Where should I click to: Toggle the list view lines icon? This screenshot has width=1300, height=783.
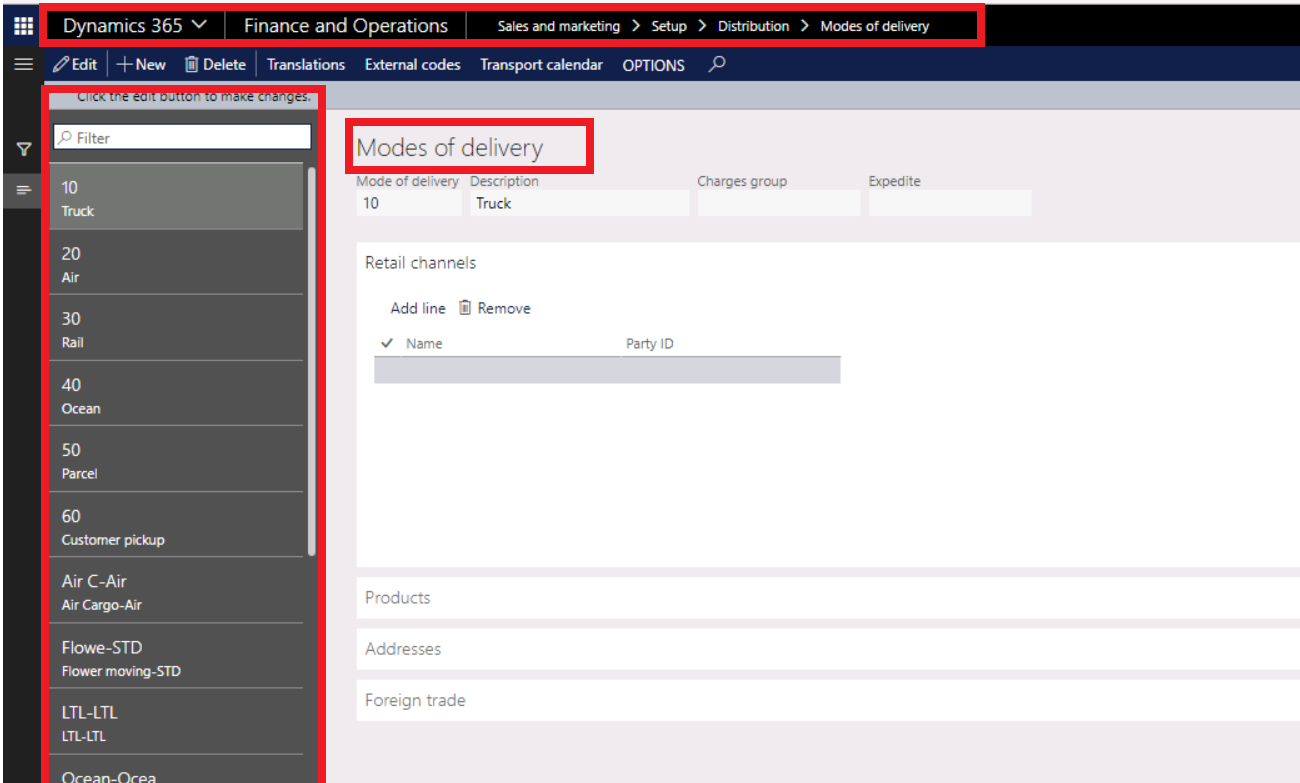(x=23, y=189)
